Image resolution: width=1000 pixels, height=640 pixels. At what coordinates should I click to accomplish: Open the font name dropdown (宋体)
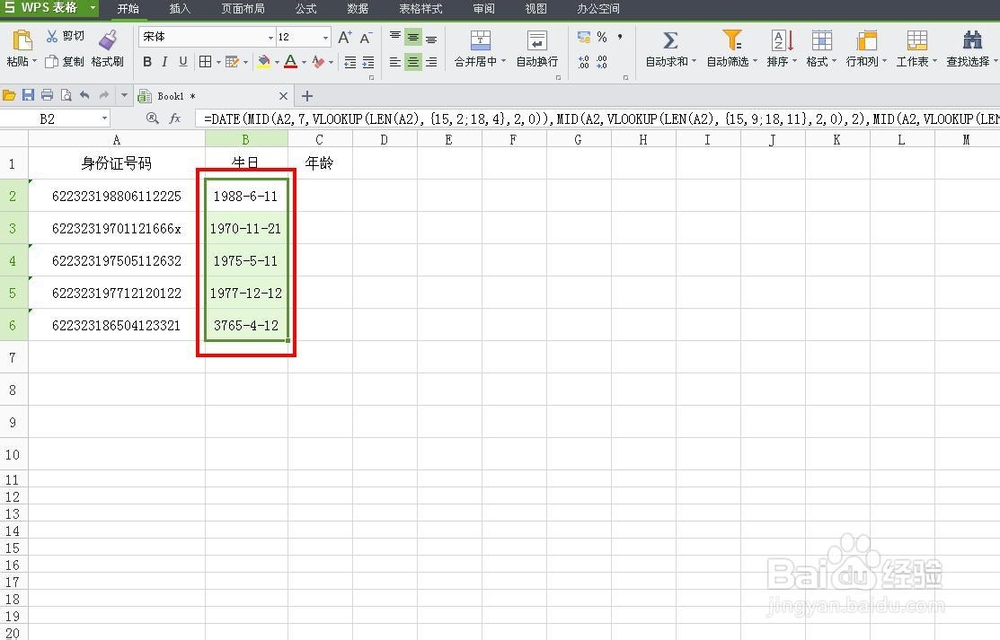(270, 38)
